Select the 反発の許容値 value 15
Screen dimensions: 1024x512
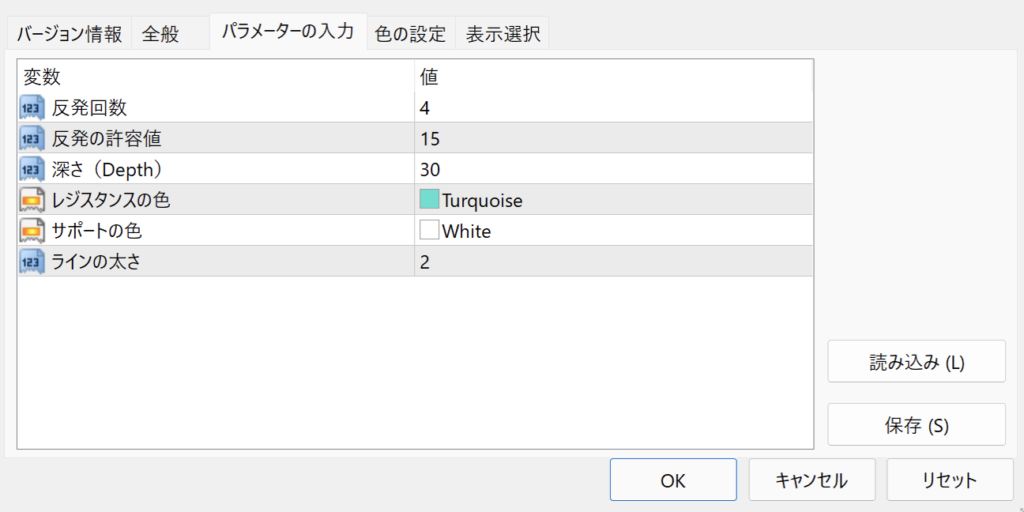point(614,138)
